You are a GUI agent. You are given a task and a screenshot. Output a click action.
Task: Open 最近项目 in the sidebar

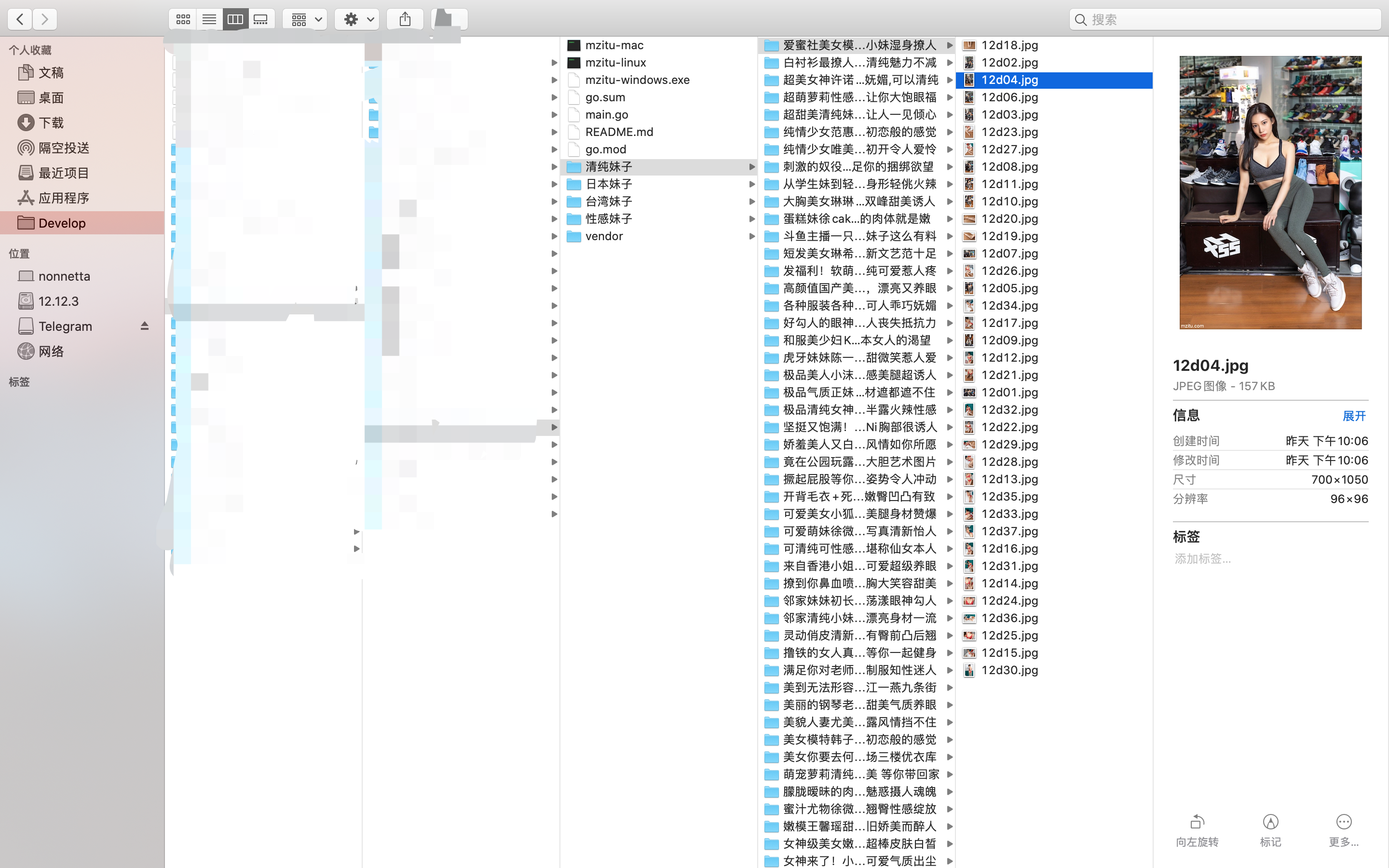click(82, 173)
